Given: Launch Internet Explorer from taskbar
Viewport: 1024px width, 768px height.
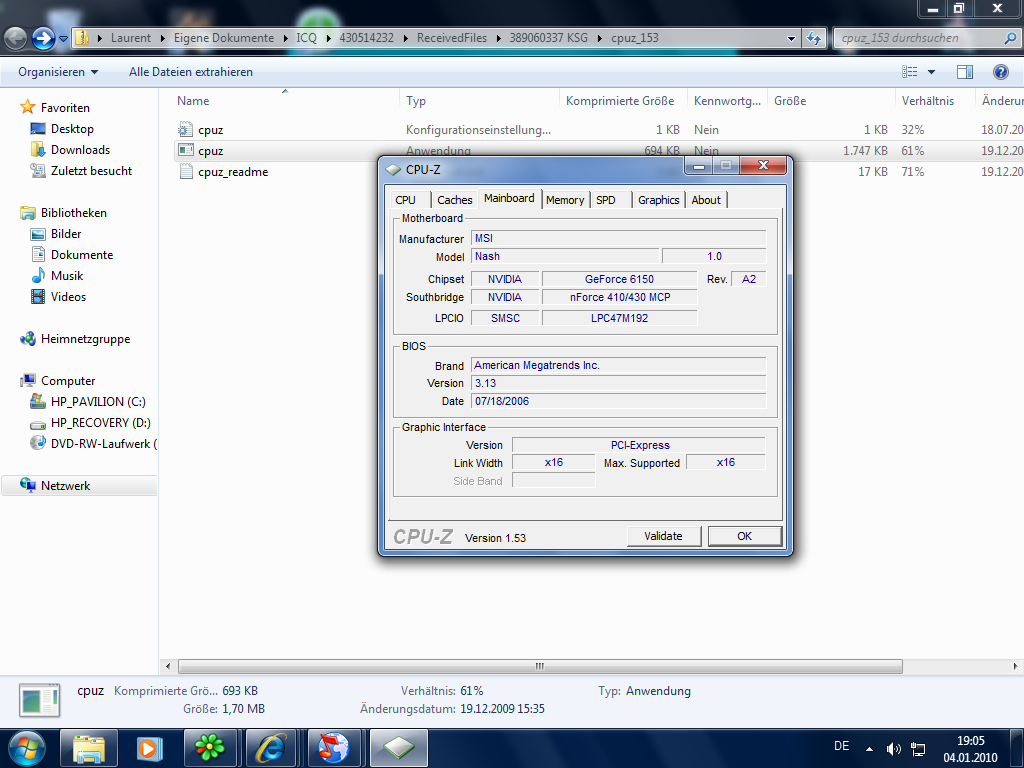Looking at the screenshot, I should pos(270,748).
